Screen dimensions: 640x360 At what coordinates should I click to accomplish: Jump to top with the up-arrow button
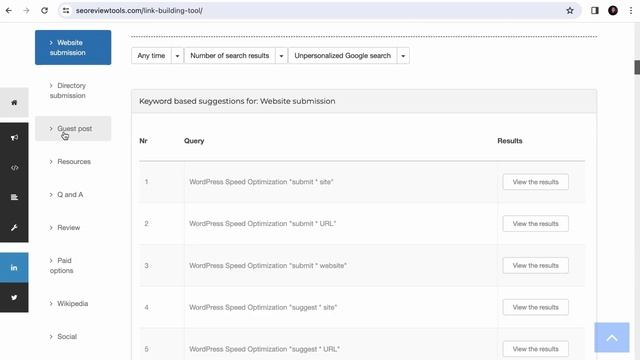coord(612,338)
